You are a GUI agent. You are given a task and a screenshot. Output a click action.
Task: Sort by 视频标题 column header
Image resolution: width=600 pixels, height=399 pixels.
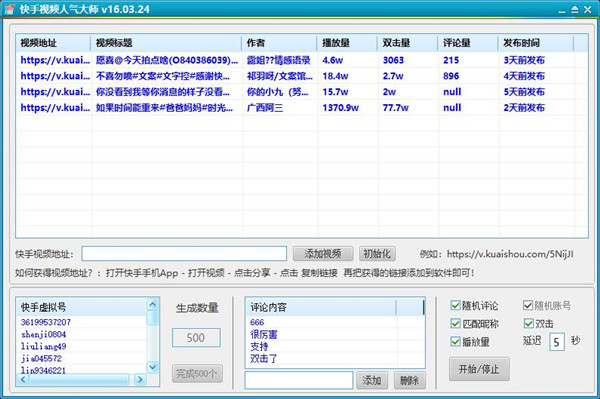tap(166, 43)
